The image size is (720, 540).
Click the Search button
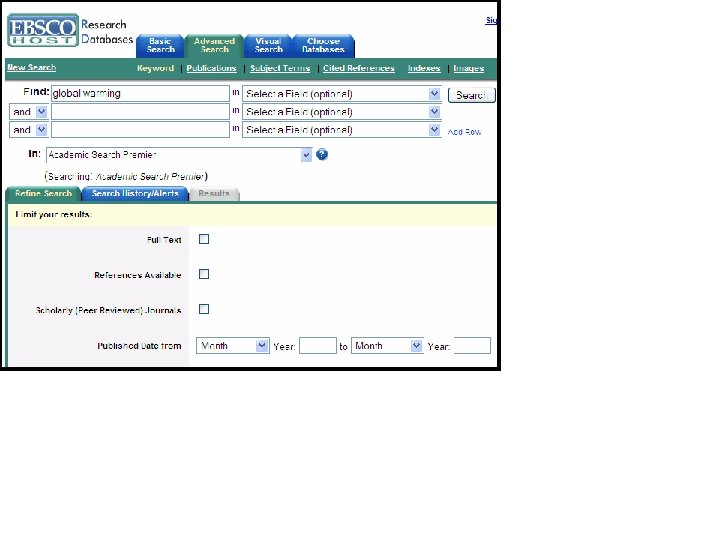click(x=472, y=95)
